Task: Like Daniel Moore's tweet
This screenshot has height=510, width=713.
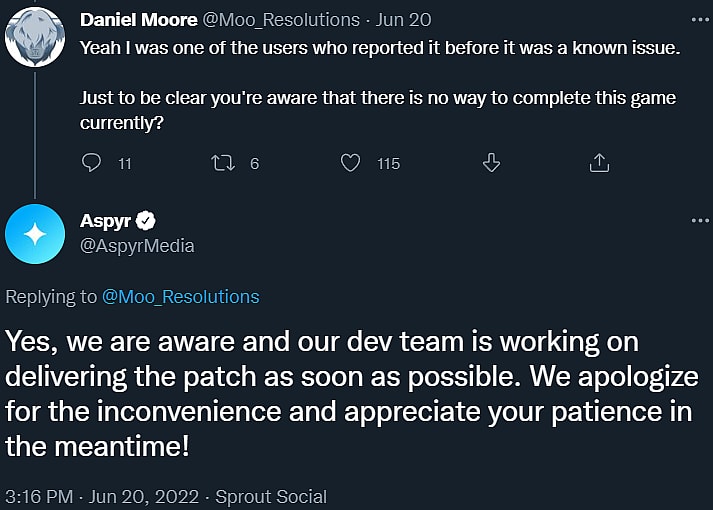Action: (350, 163)
